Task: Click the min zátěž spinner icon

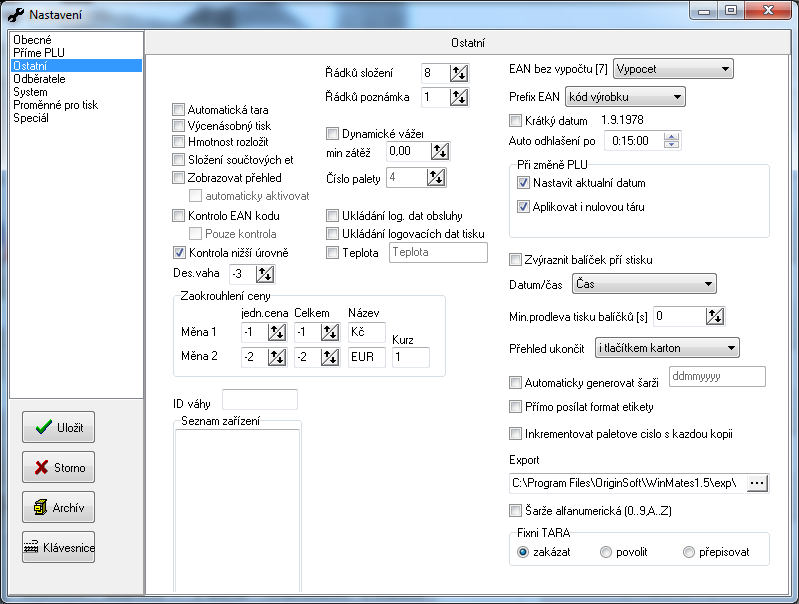Action: coord(440,152)
